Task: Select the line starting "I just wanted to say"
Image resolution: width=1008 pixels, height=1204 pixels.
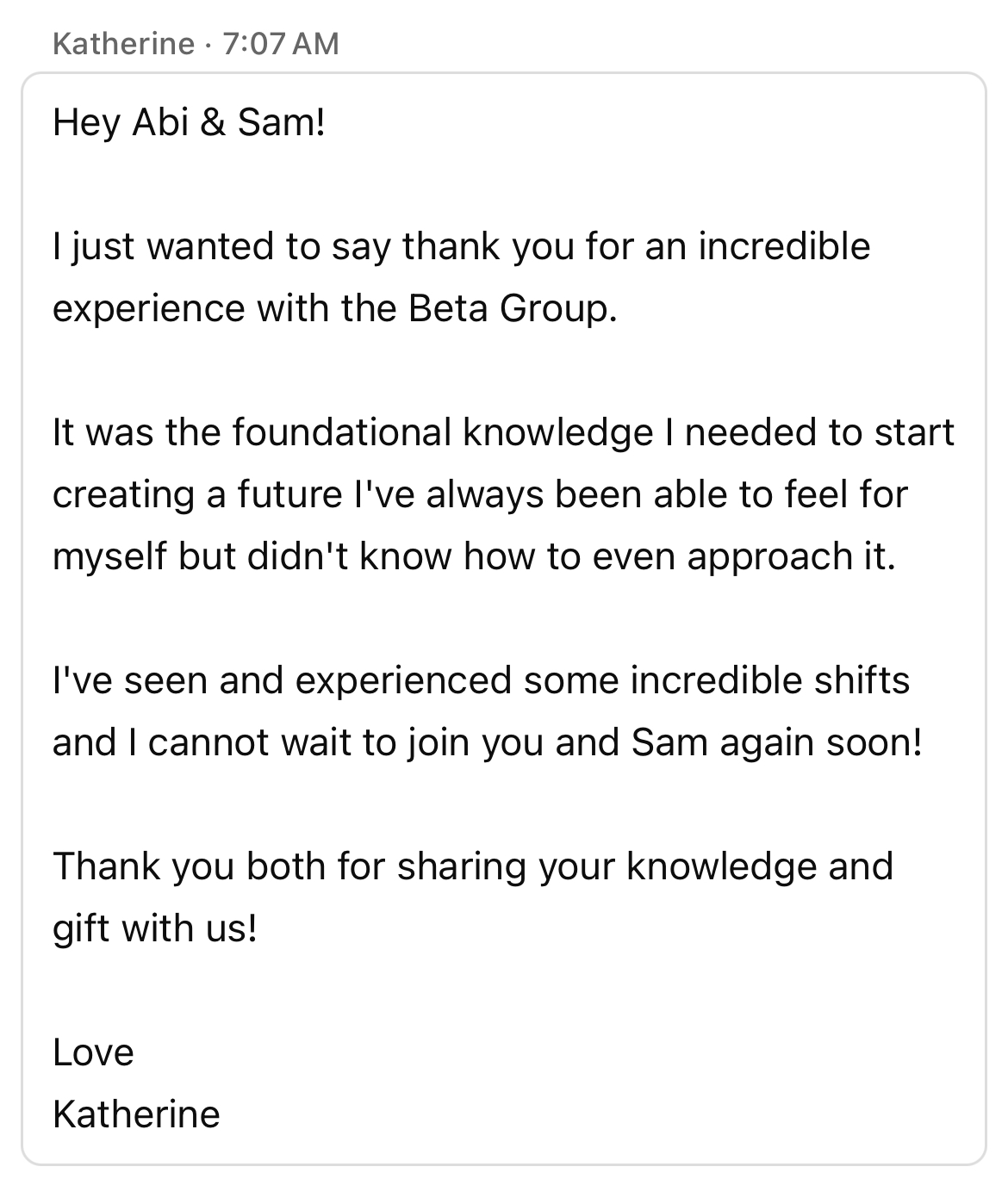Action: point(461,247)
